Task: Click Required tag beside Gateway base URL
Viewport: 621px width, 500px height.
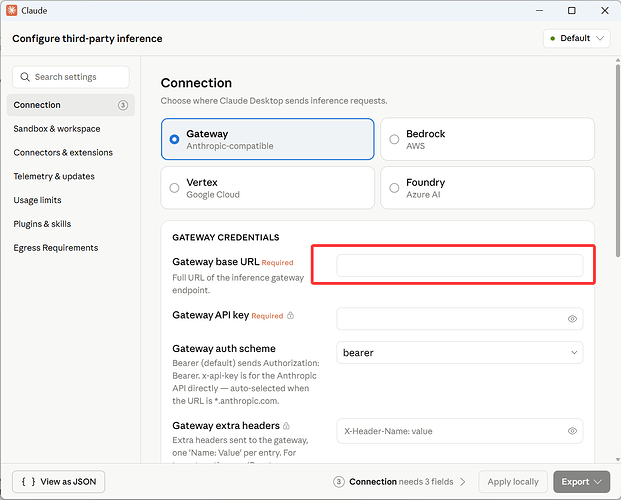Action: click(278, 263)
